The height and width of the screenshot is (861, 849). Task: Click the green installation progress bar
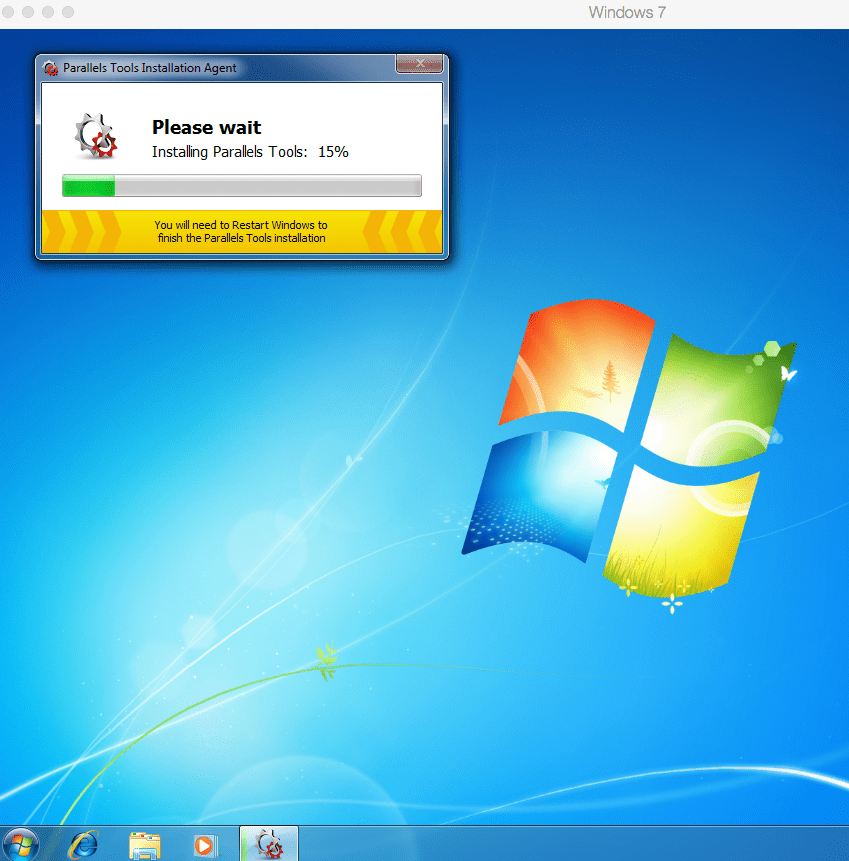[x=242, y=186]
